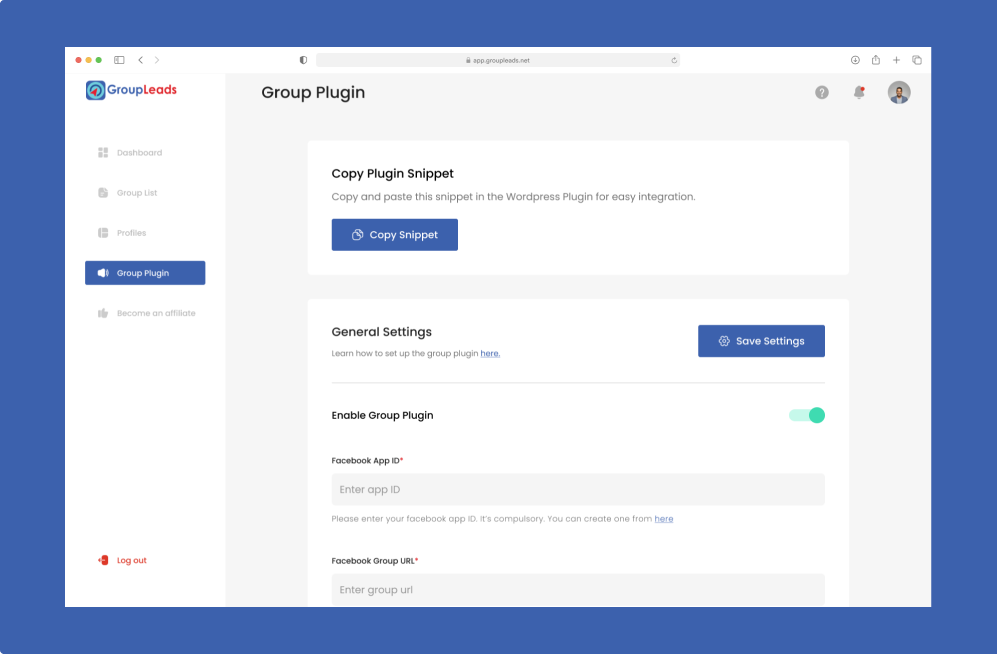The width and height of the screenshot is (997, 654).
Task: Click into the Facebook App ID field
Action: coord(578,489)
